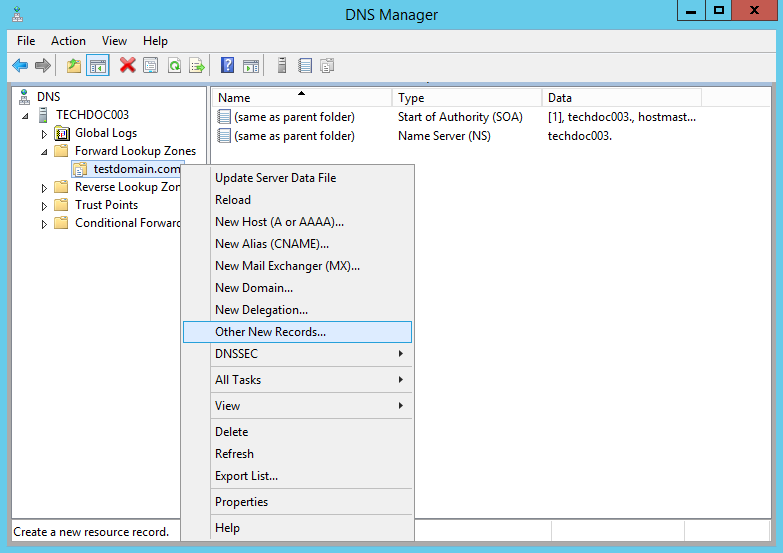Sort by the Name column header
Viewport: 783px width, 553px height.
(302, 98)
